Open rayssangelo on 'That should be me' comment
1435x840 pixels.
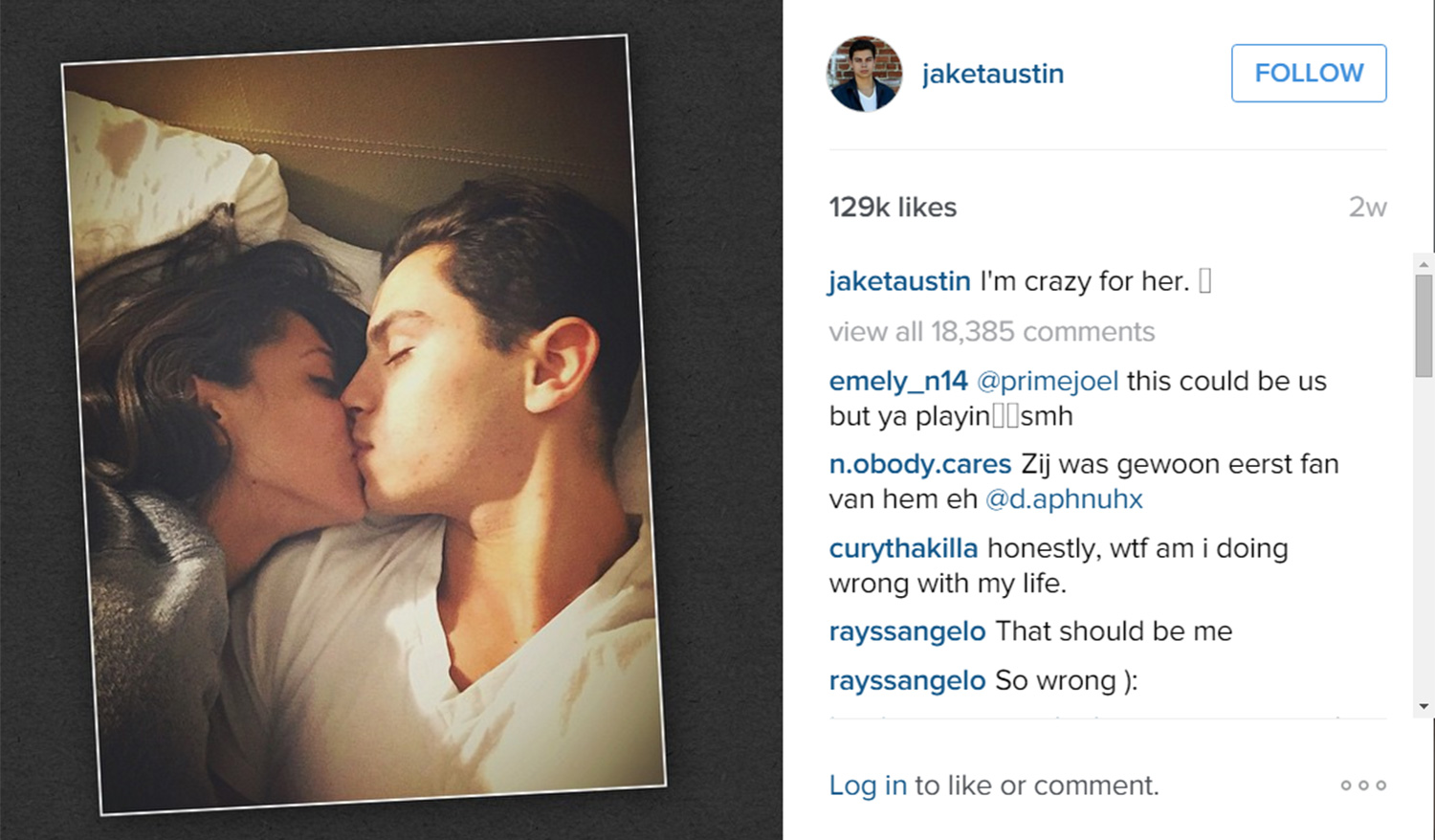point(907,631)
